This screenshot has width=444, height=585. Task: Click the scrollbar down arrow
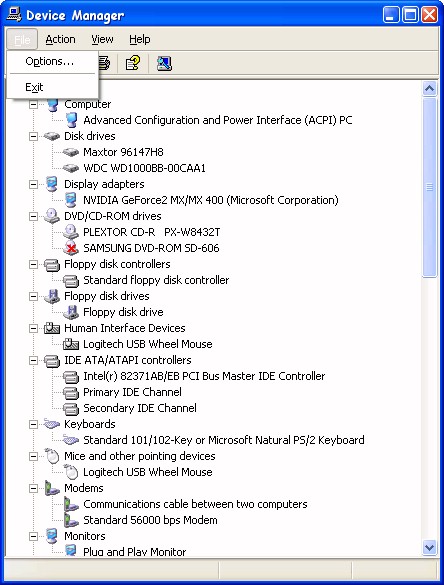click(429, 548)
